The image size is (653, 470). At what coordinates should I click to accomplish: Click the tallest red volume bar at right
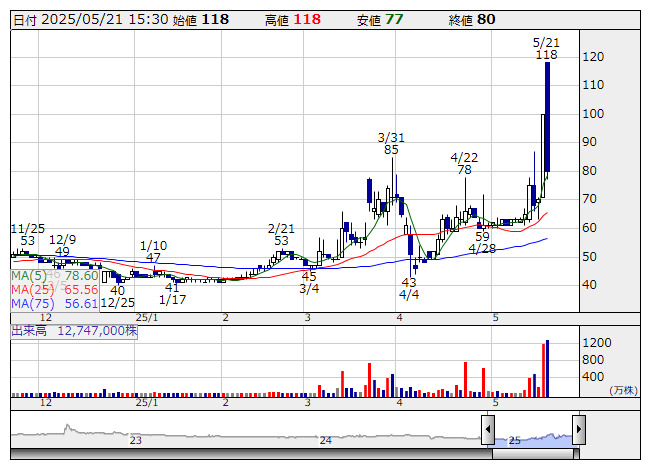[x=543, y=370]
